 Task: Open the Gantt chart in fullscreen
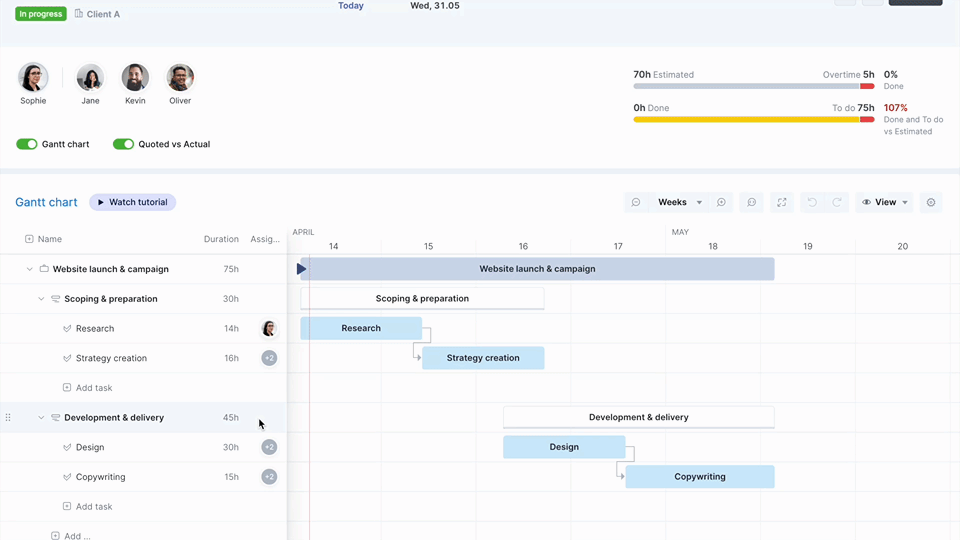click(782, 202)
